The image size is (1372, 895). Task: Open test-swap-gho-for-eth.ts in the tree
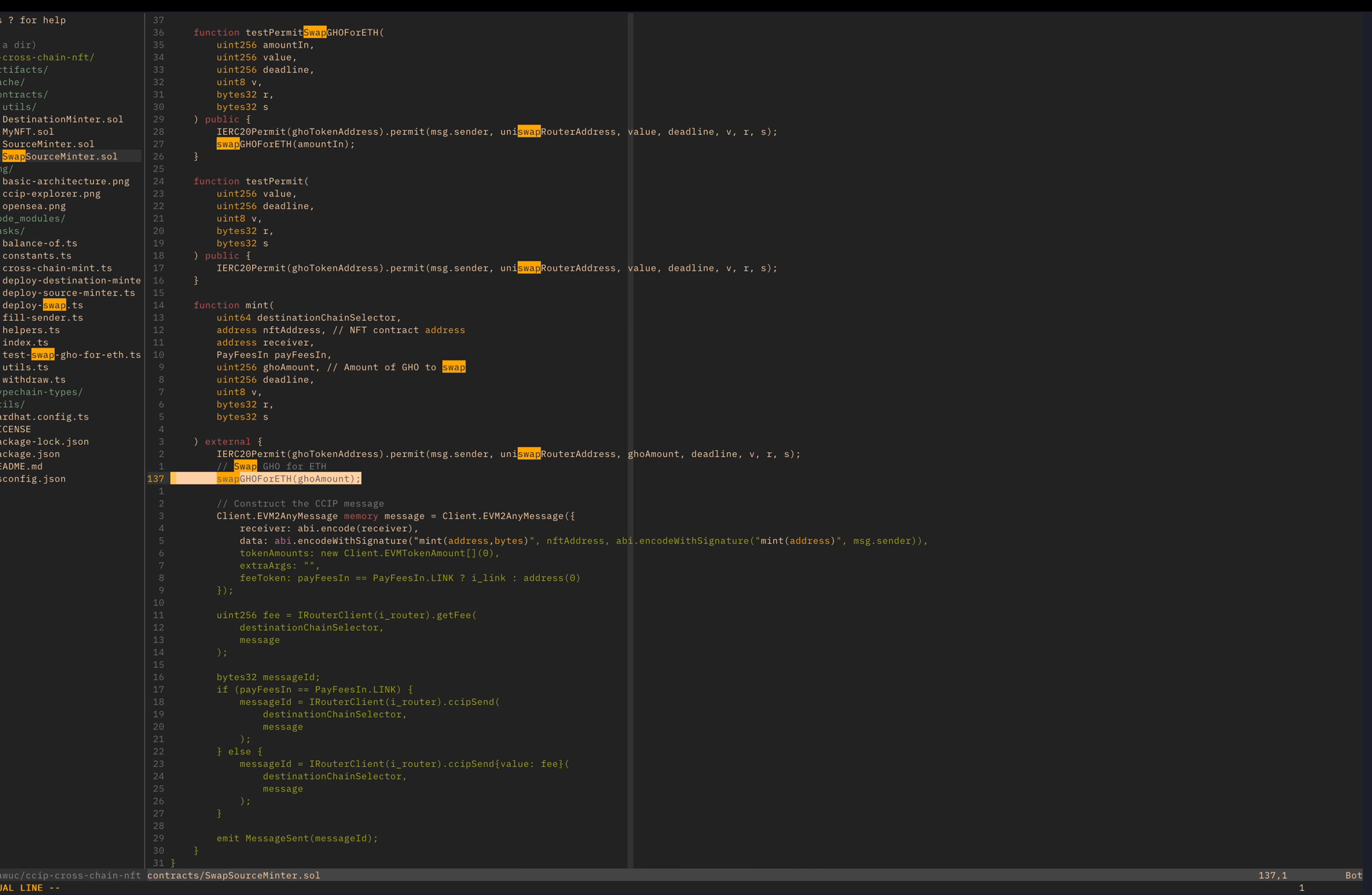tap(72, 355)
